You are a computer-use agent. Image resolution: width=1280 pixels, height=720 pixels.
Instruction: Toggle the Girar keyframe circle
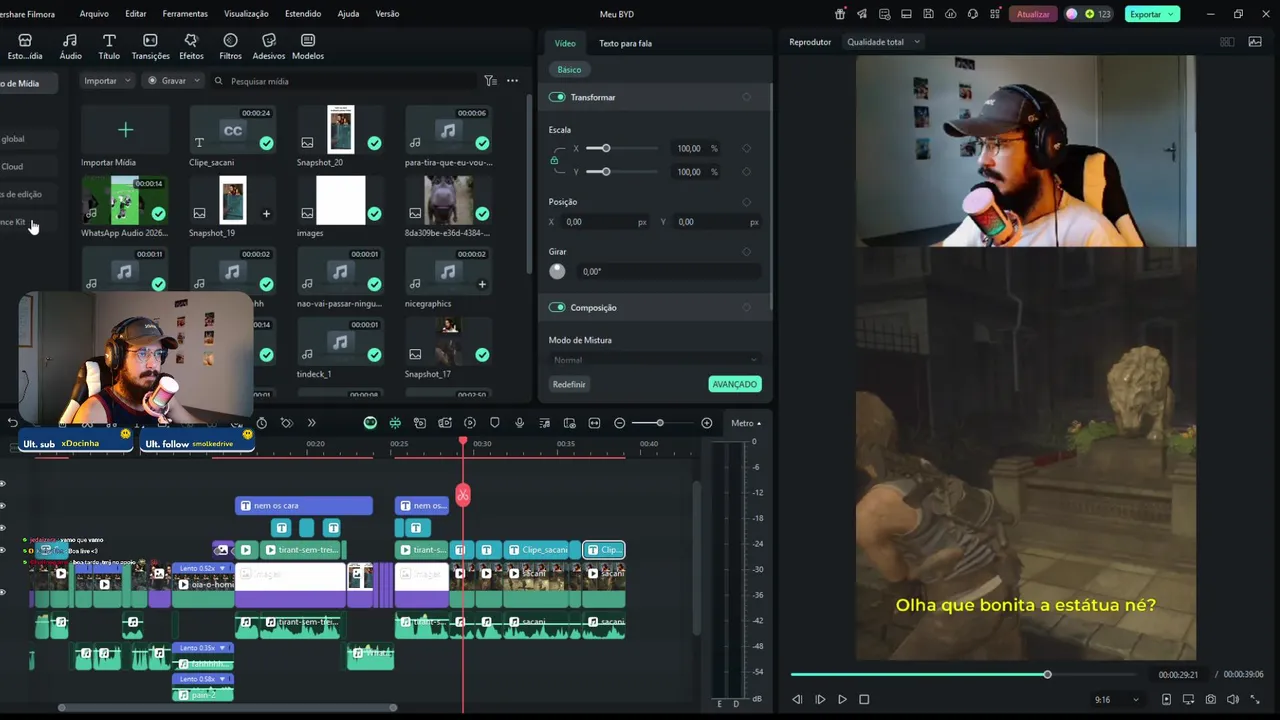(x=746, y=252)
